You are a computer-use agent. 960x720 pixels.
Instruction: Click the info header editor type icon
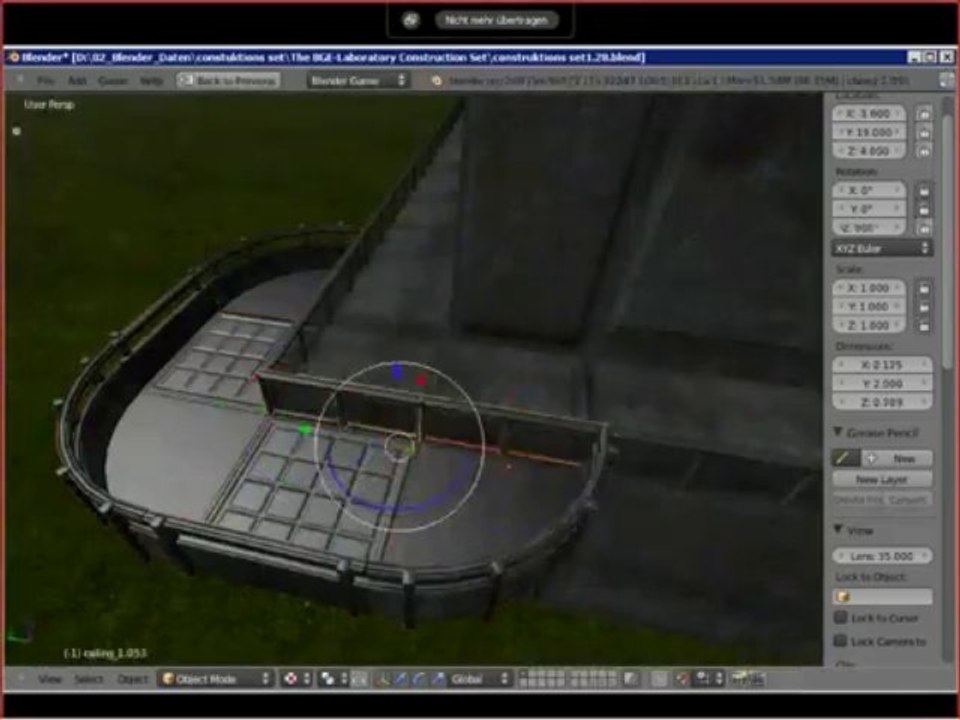click(20, 80)
